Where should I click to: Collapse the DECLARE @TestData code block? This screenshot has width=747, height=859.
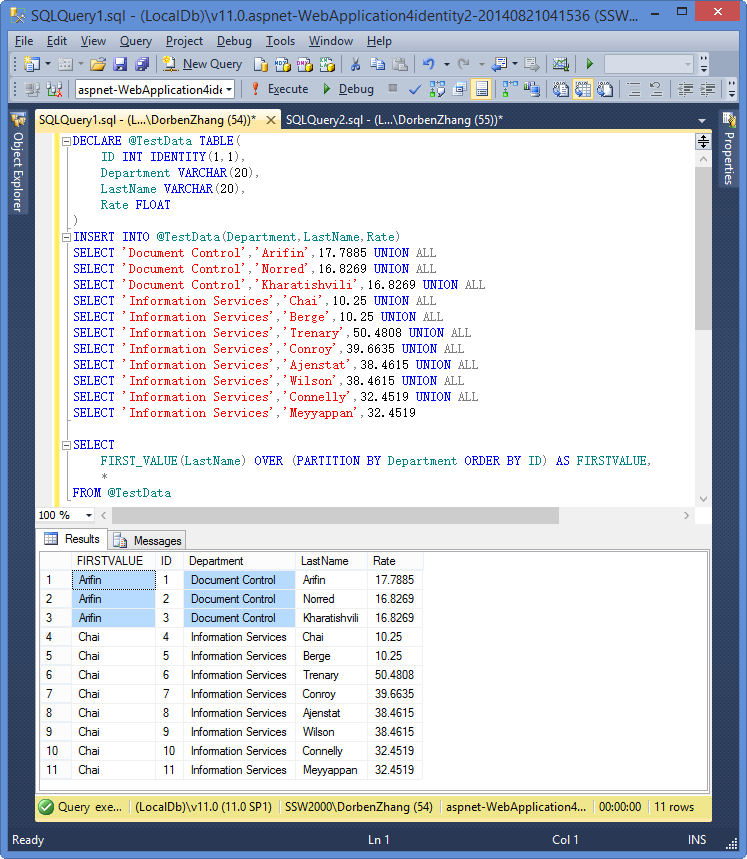(66, 141)
